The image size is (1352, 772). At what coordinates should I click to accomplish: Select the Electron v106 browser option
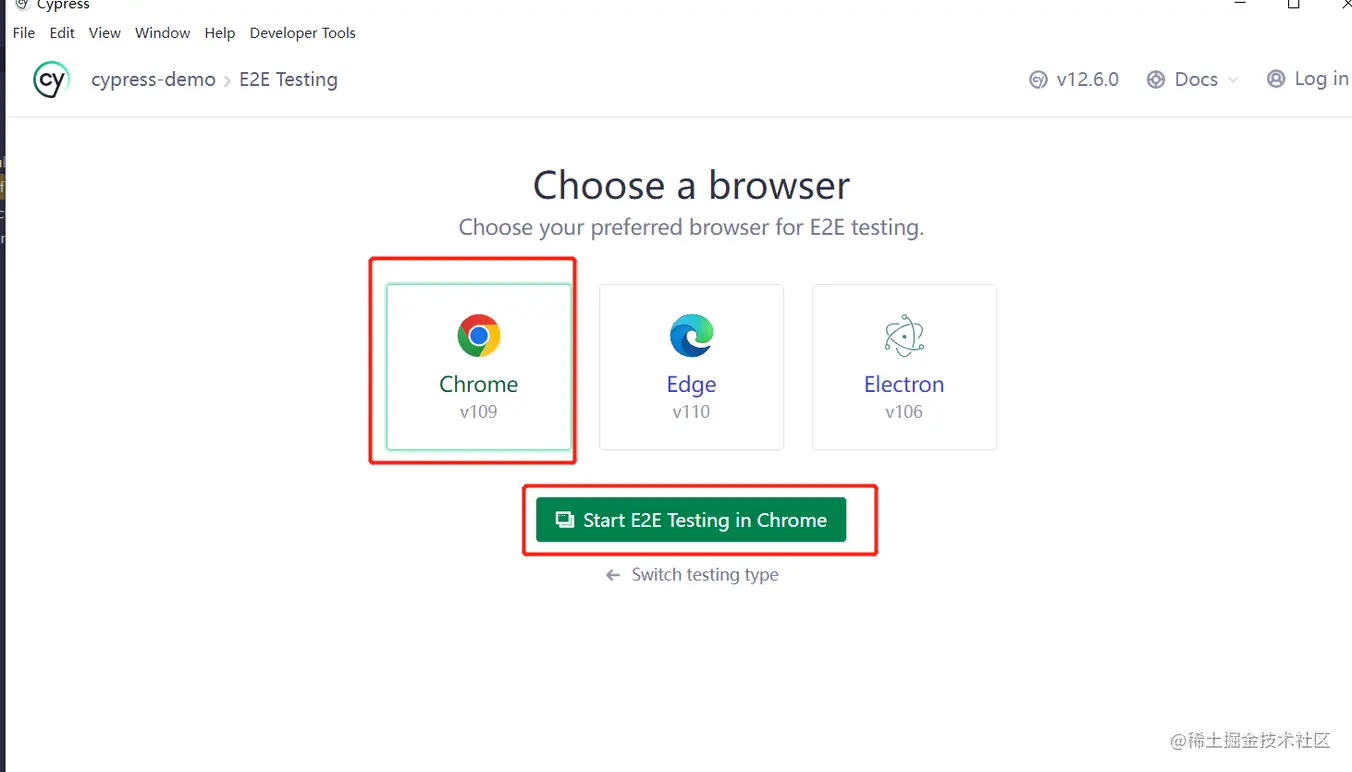(904, 368)
